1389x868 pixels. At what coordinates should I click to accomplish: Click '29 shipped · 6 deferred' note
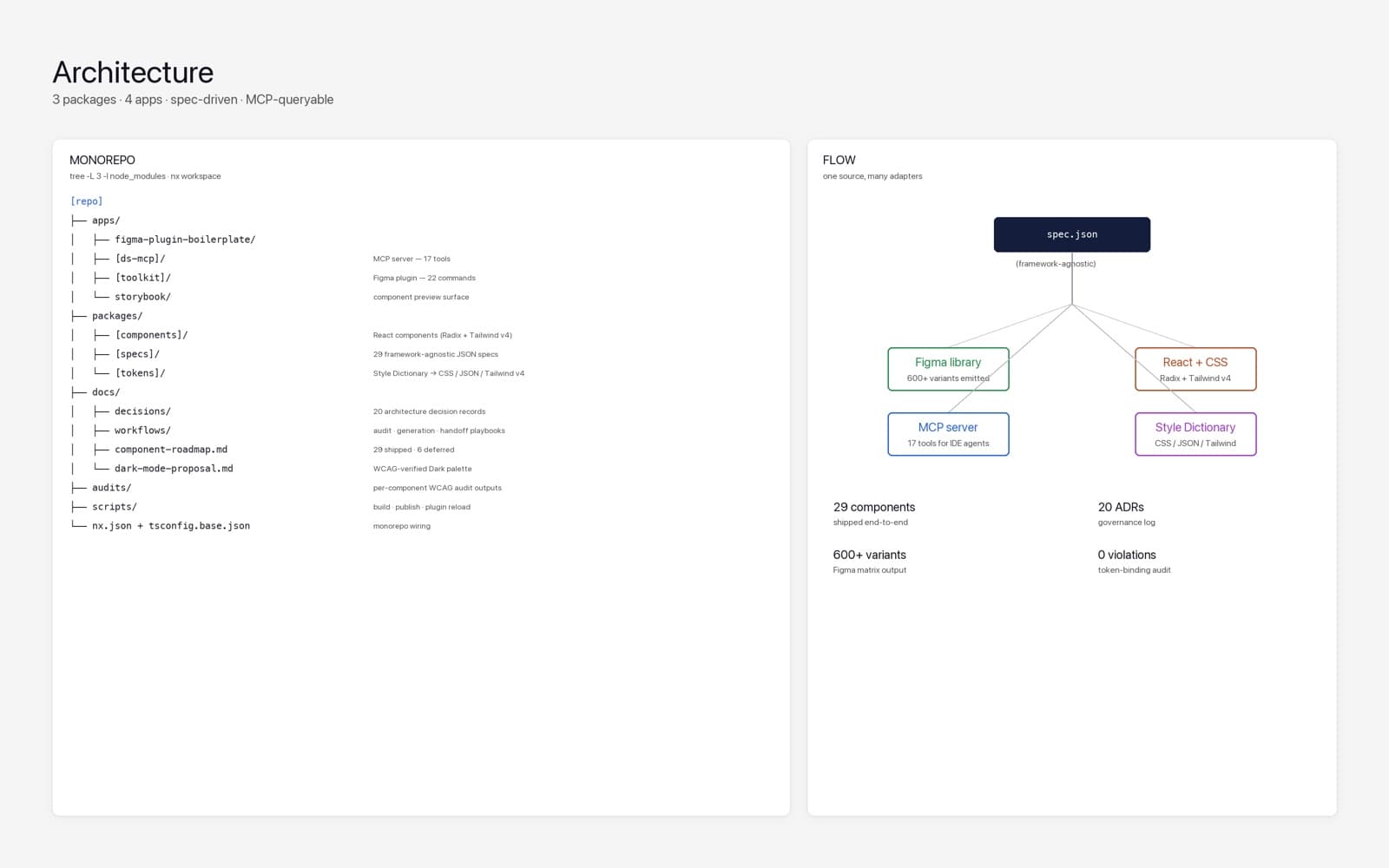[x=413, y=450]
